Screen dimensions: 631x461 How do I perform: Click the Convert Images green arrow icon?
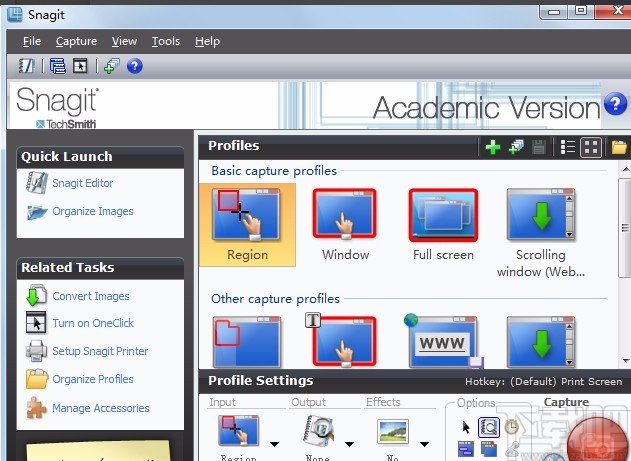(x=37, y=296)
